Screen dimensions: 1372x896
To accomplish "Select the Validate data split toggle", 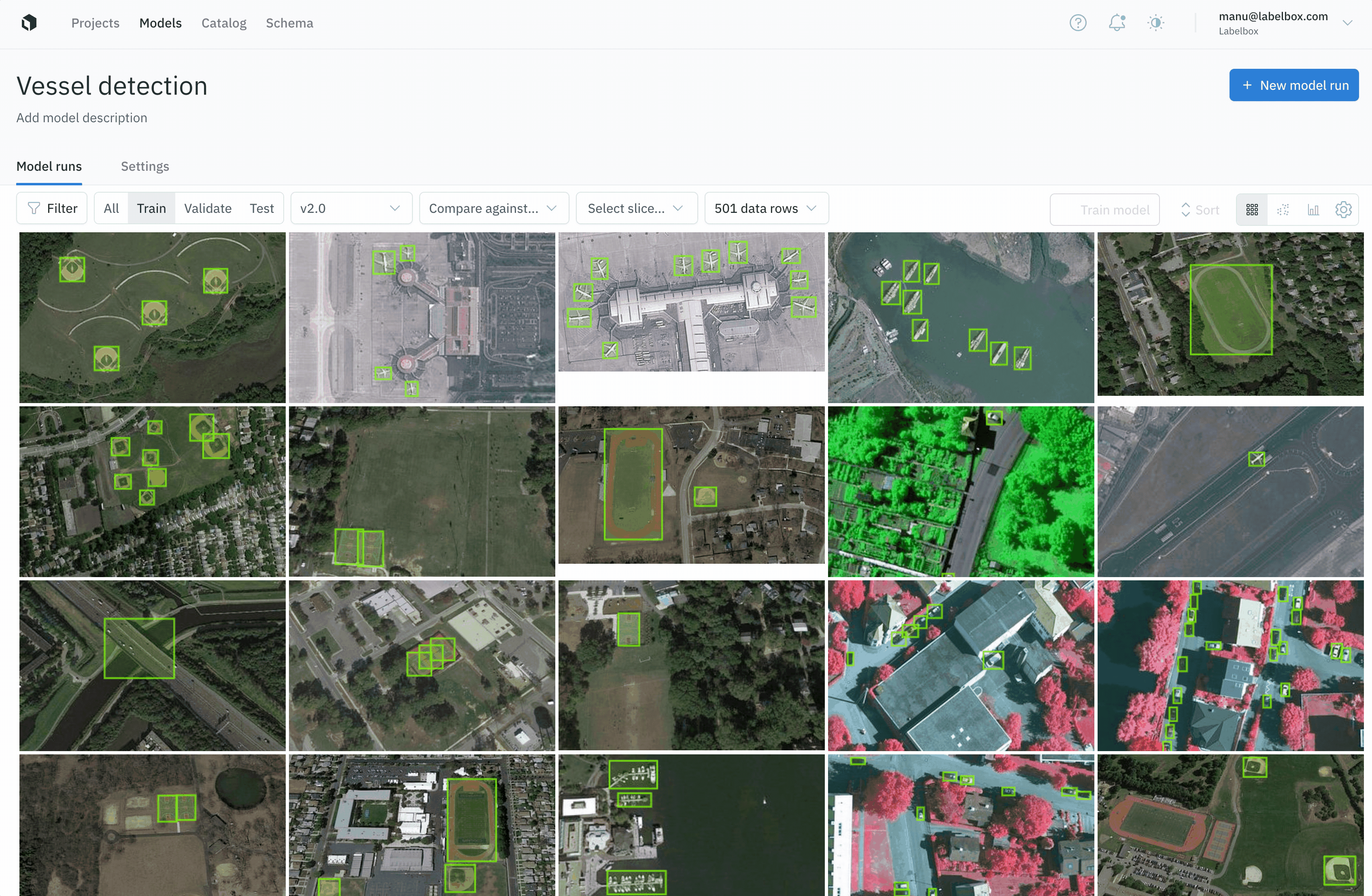I will 208,208.
